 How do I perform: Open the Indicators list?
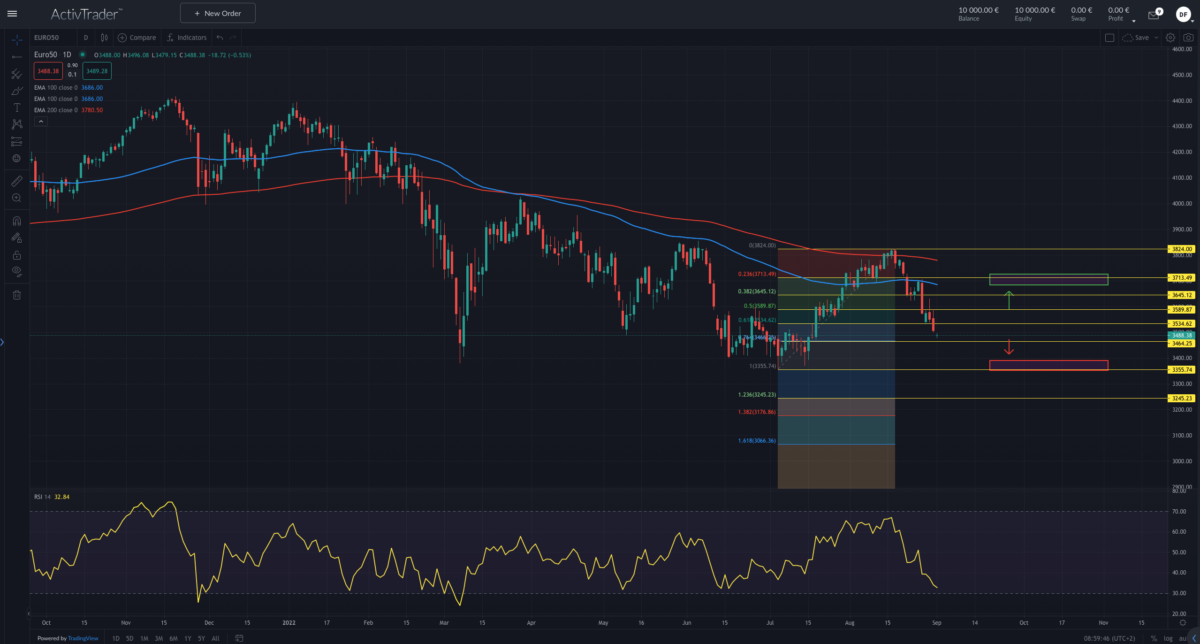tap(186, 37)
